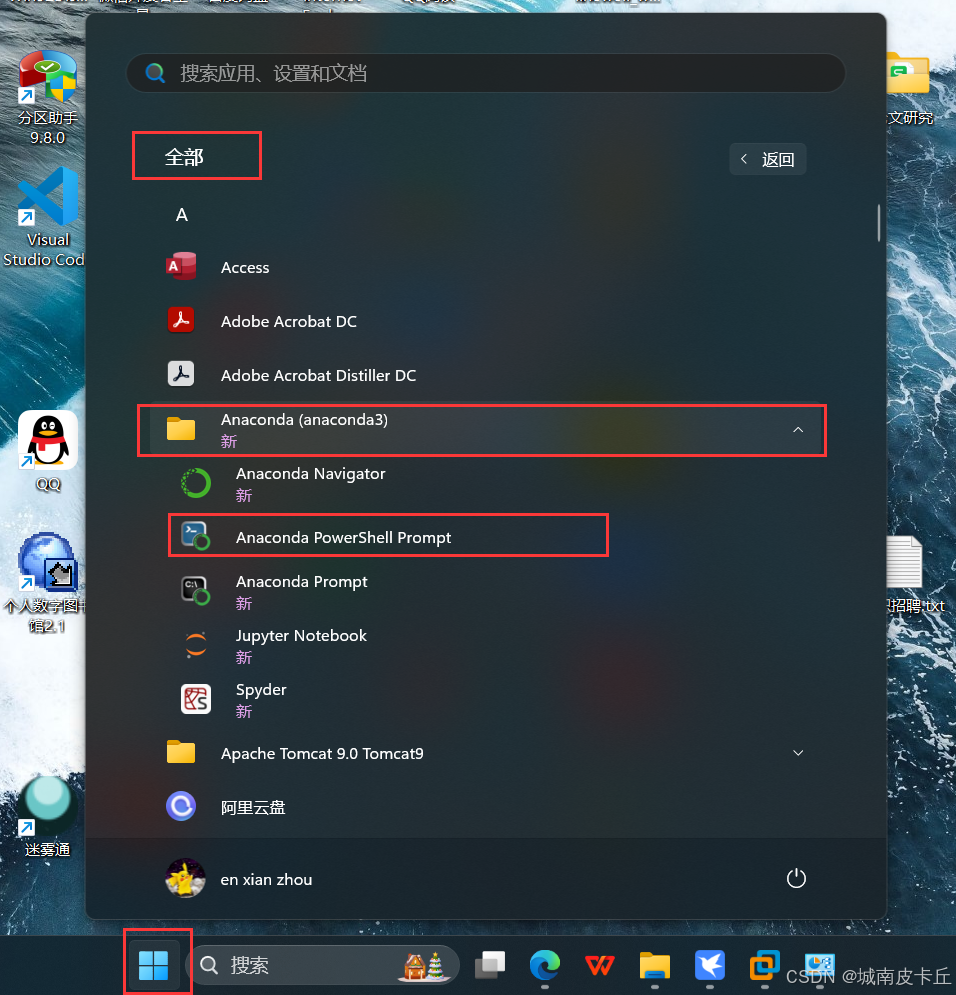Jump to letter index A
The image size is (956, 995).
coord(181,215)
